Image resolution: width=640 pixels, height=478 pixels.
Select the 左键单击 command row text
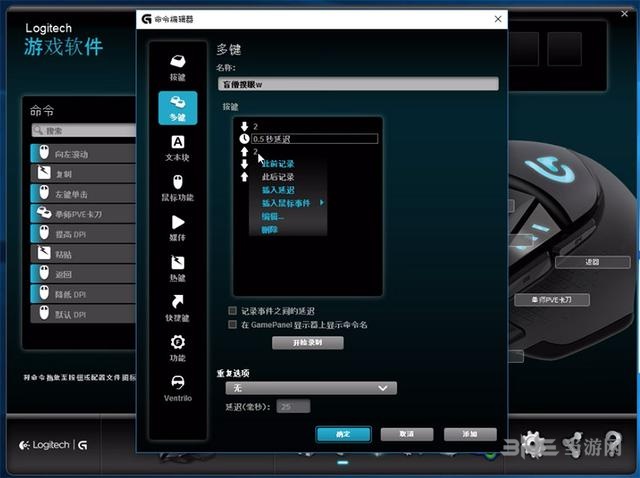(x=71, y=194)
